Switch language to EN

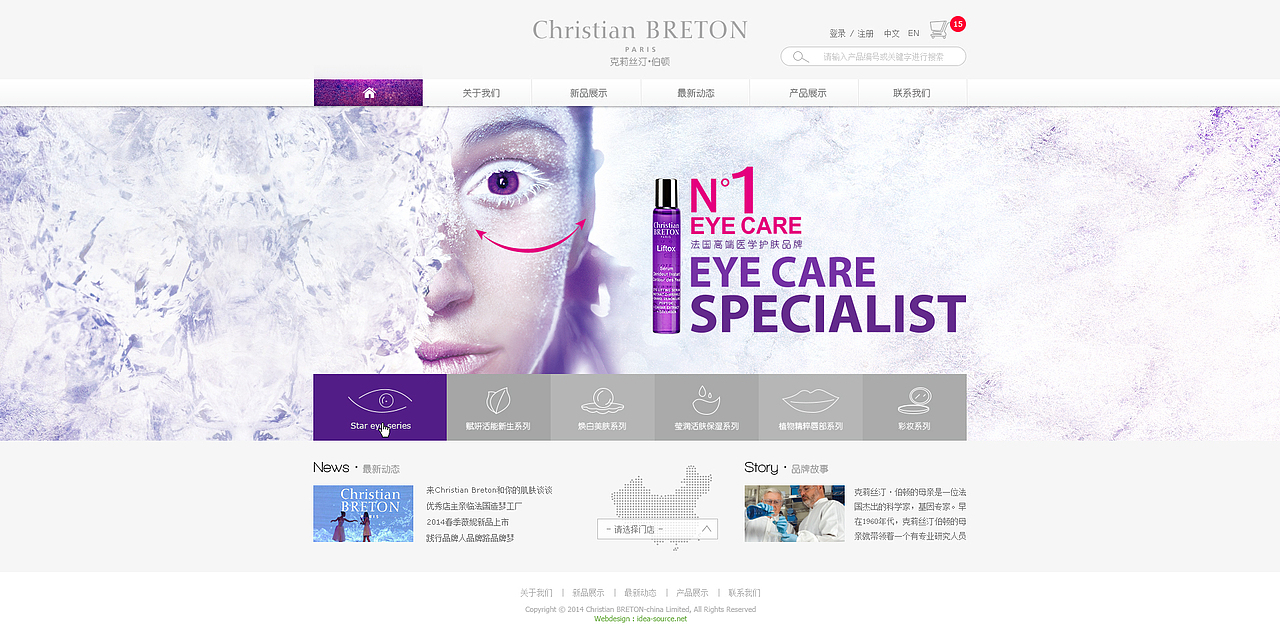click(913, 33)
